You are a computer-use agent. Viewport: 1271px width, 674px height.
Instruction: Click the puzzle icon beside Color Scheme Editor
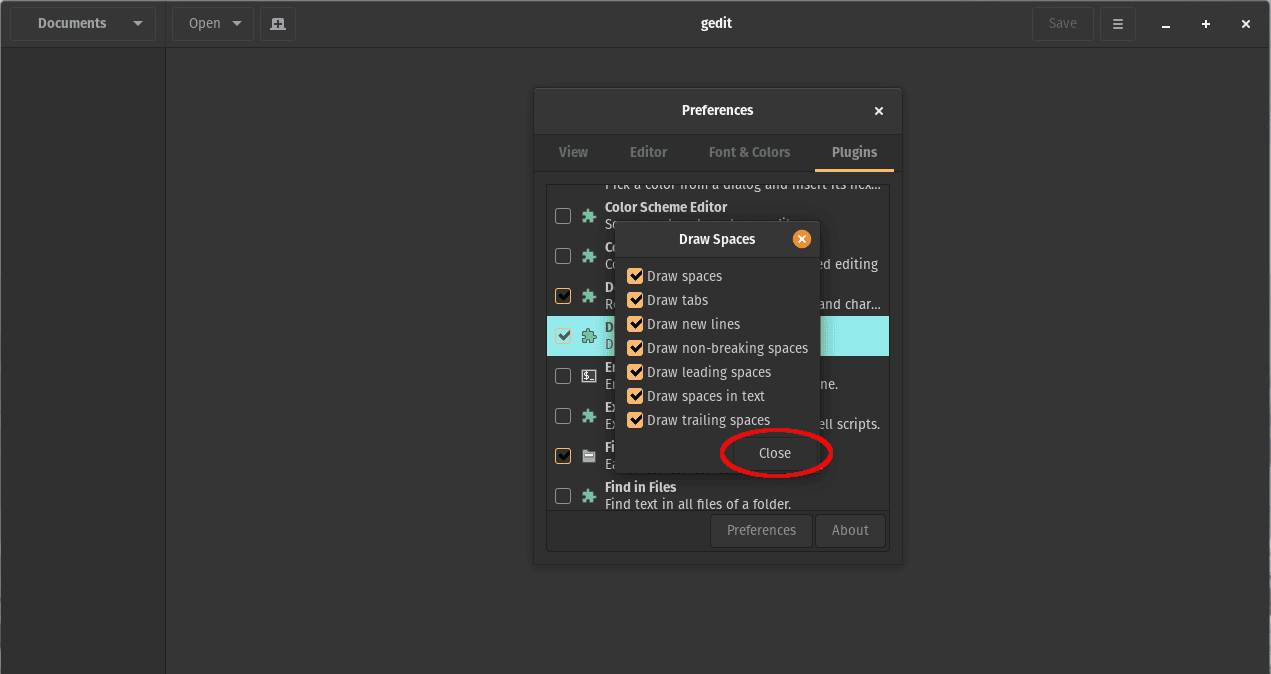(x=589, y=216)
